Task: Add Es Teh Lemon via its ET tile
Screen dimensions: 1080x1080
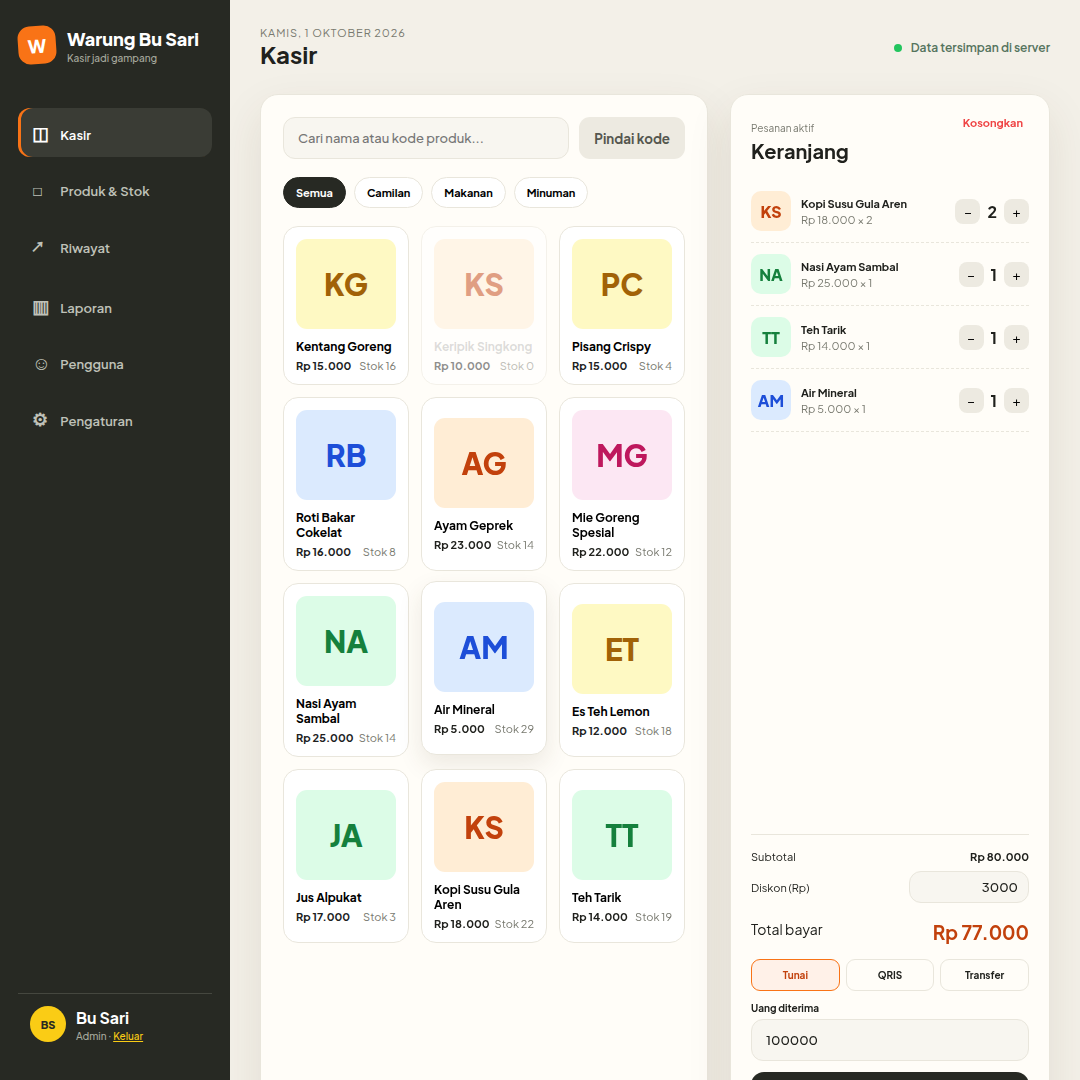Action: pos(622,649)
